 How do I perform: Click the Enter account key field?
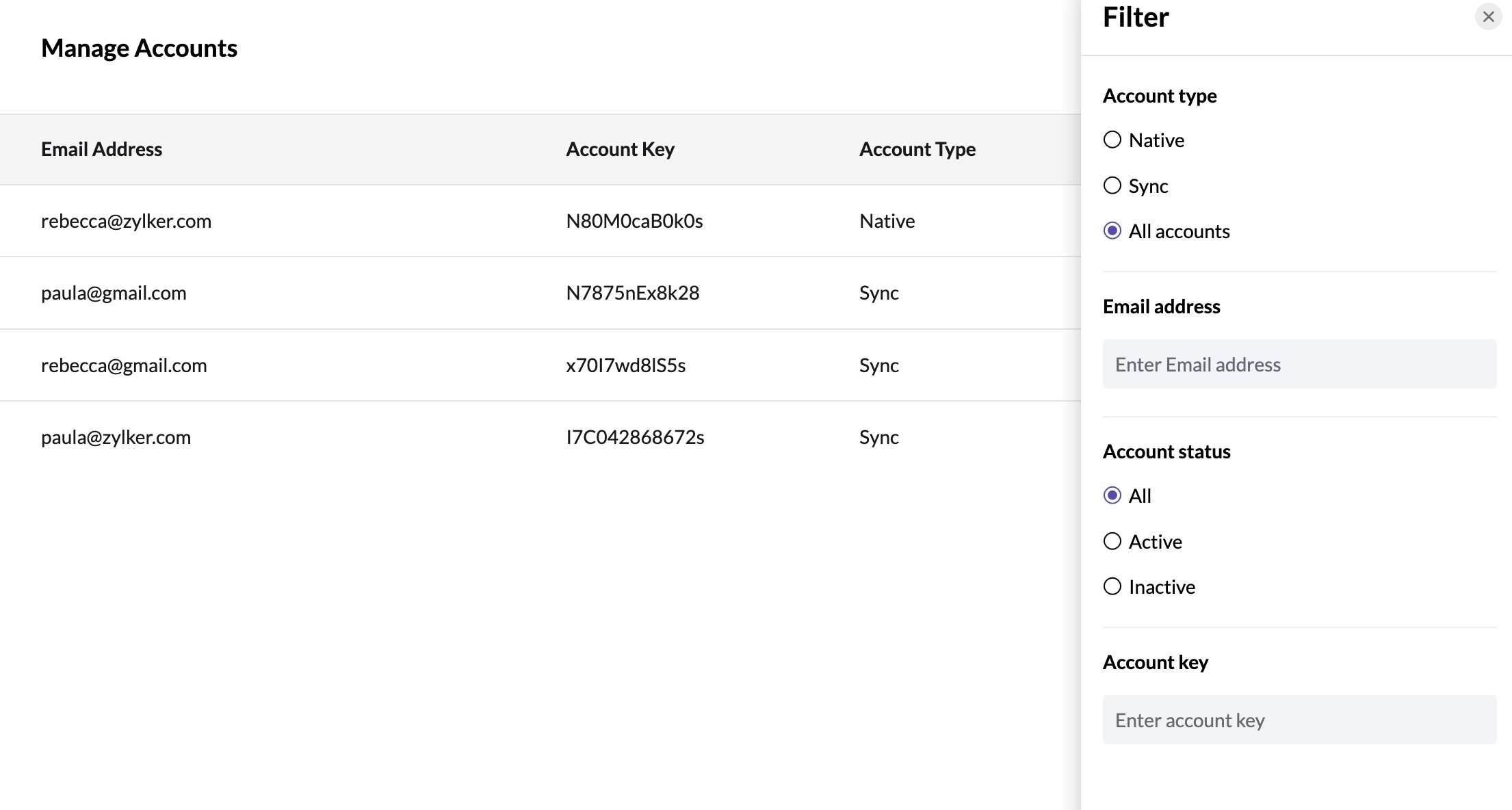pos(1299,720)
